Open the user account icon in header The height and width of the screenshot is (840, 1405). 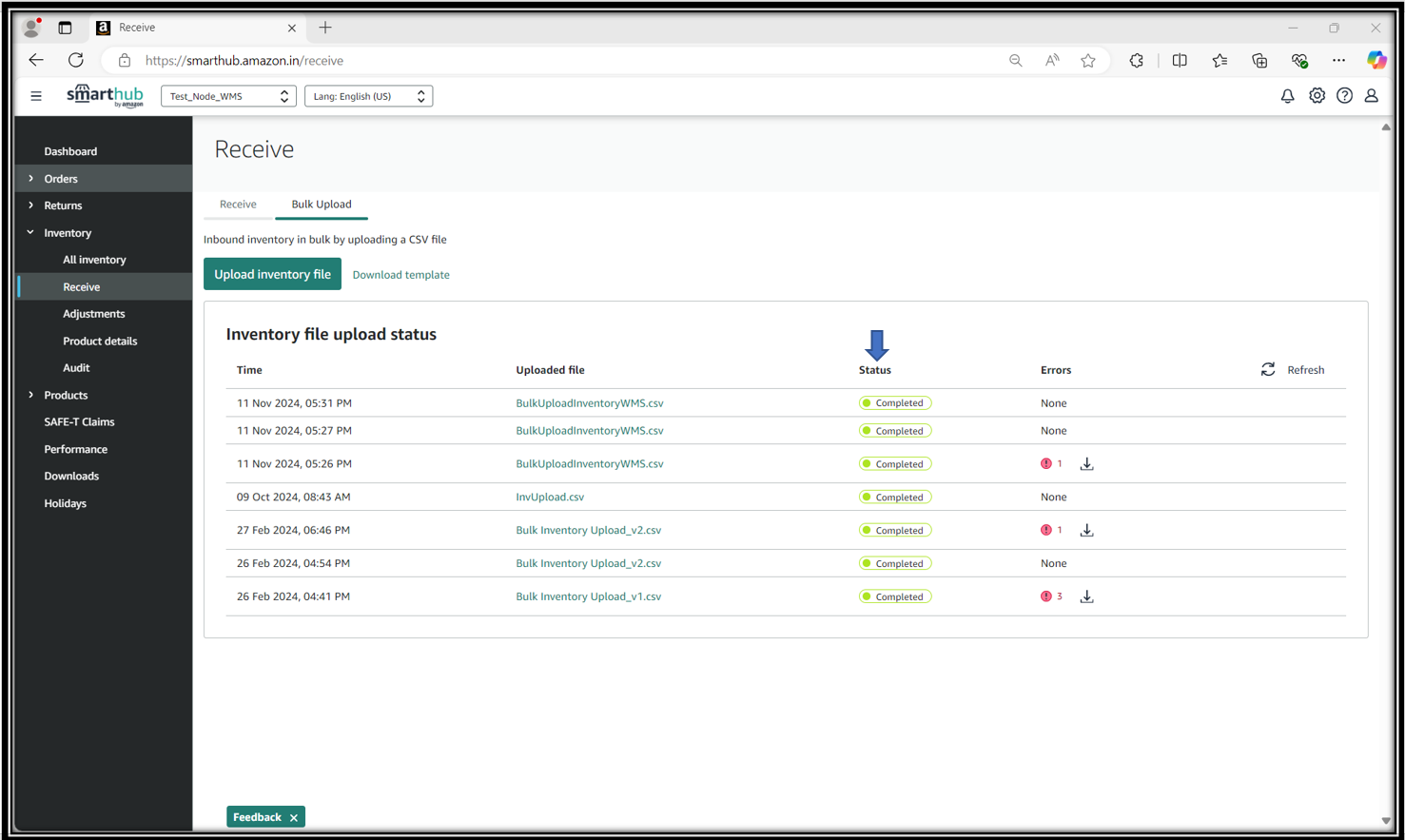click(x=1372, y=96)
